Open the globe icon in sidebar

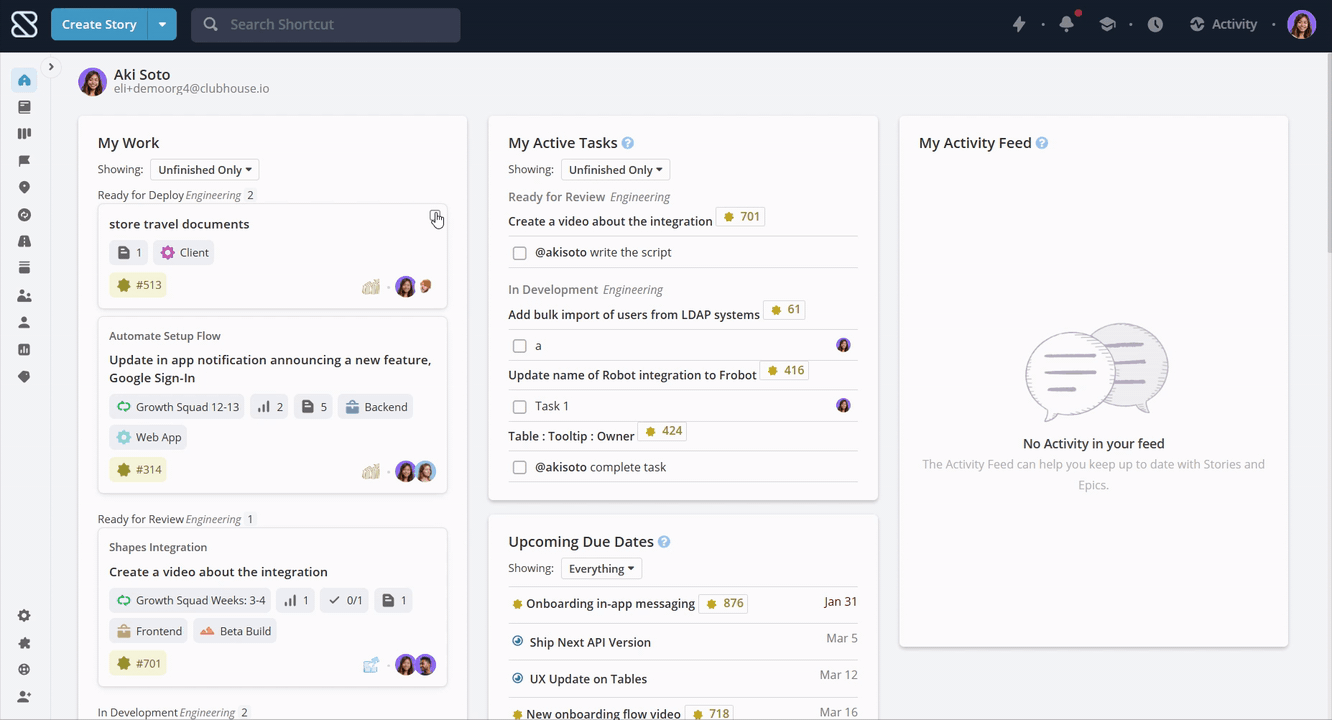(24, 670)
